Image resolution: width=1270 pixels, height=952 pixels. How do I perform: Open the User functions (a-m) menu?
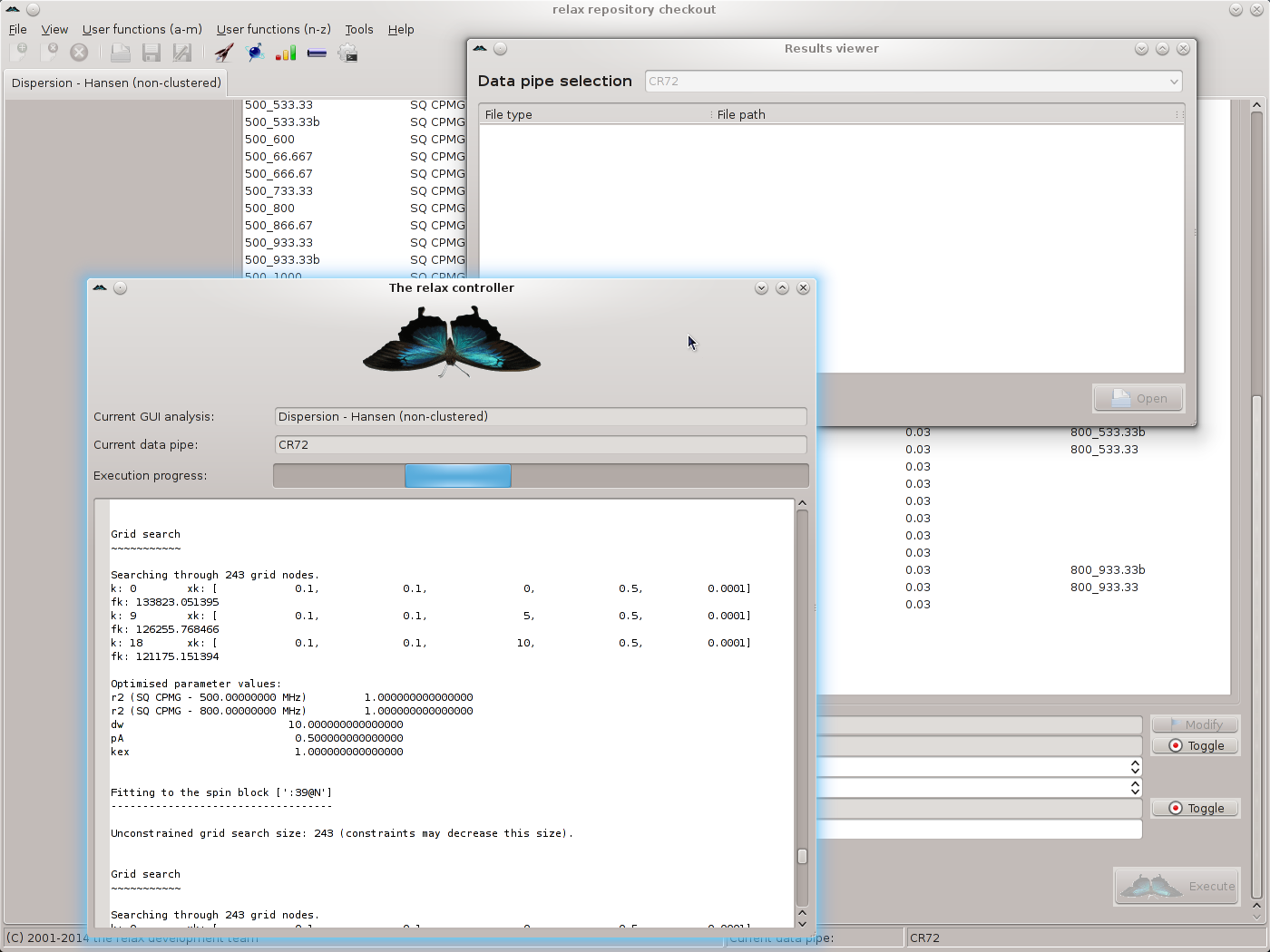(142, 29)
